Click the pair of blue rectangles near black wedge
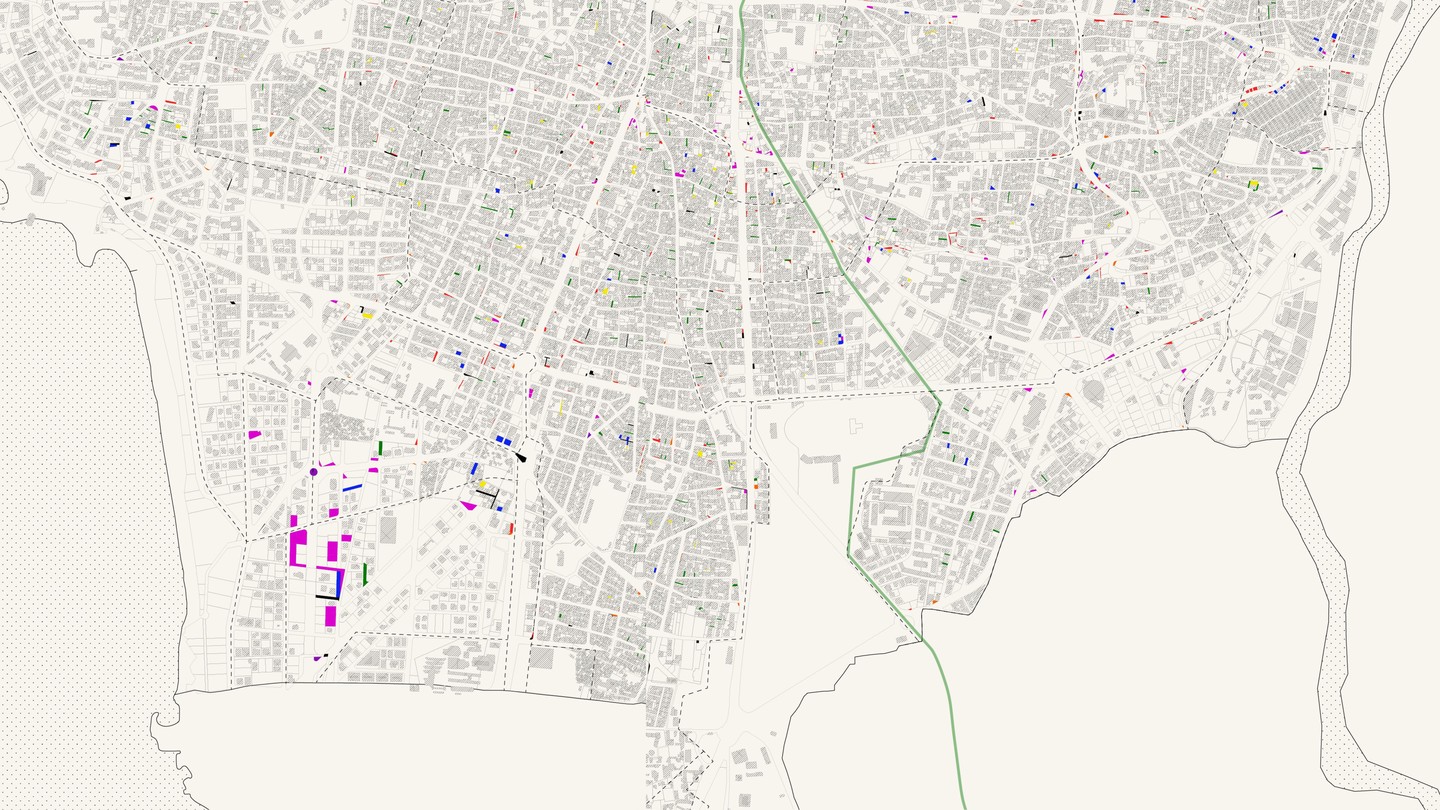 pyautogui.click(x=504, y=440)
